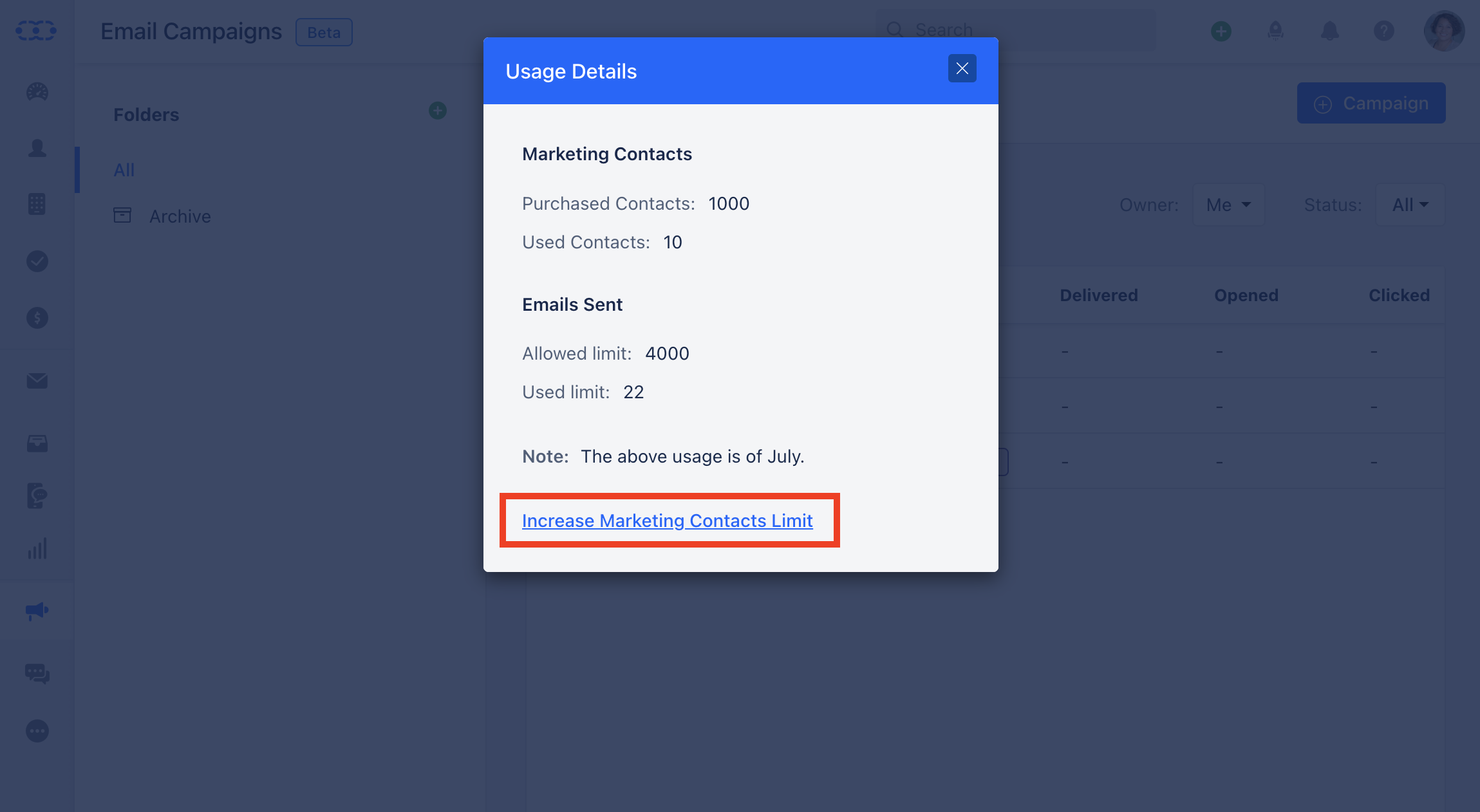Open Emails envelope icon in sidebar
Viewport: 1480px width, 812px height.
pyautogui.click(x=37, y=381)
